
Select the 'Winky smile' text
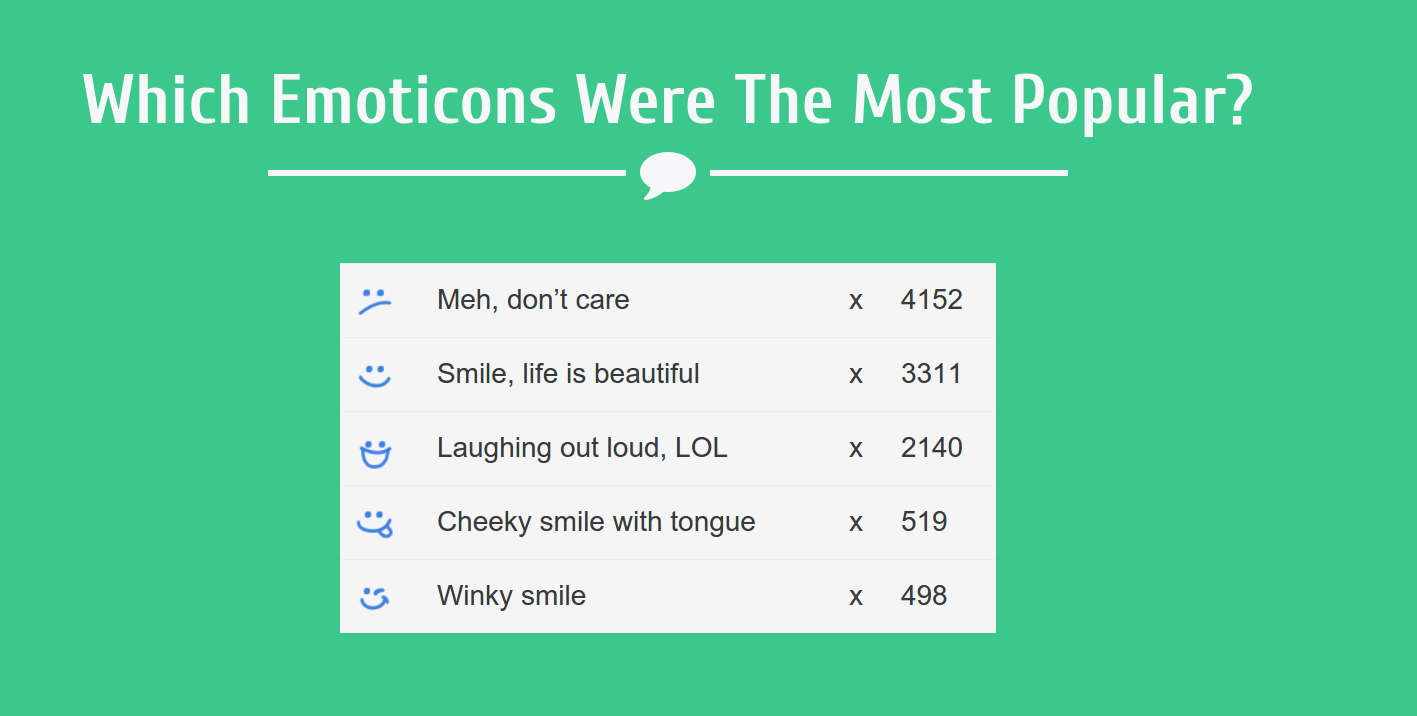point(511,596)
